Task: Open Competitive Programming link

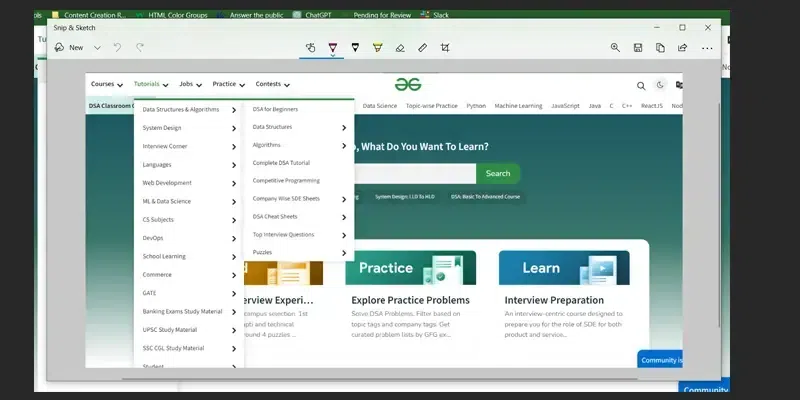Action: coord(286,181)
